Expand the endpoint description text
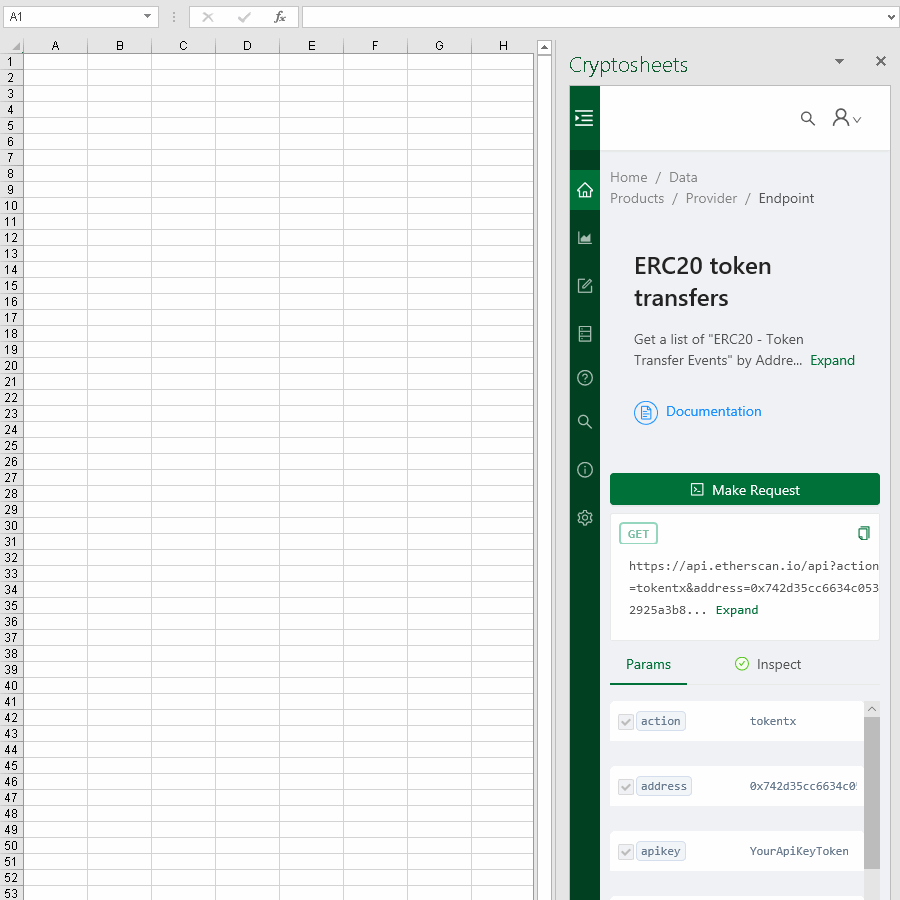The height and width of the screenshot is (900, 900). coord(832,360)
